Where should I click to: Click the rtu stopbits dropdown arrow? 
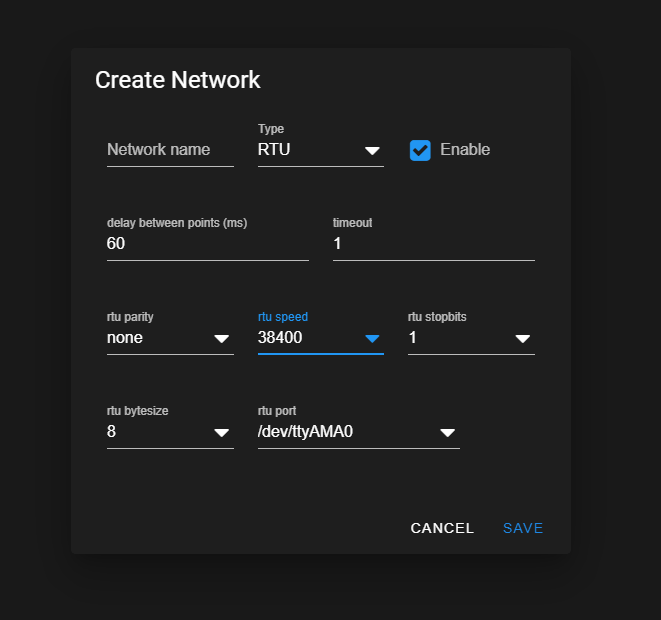pyautogui.click(x=523, y=338)
